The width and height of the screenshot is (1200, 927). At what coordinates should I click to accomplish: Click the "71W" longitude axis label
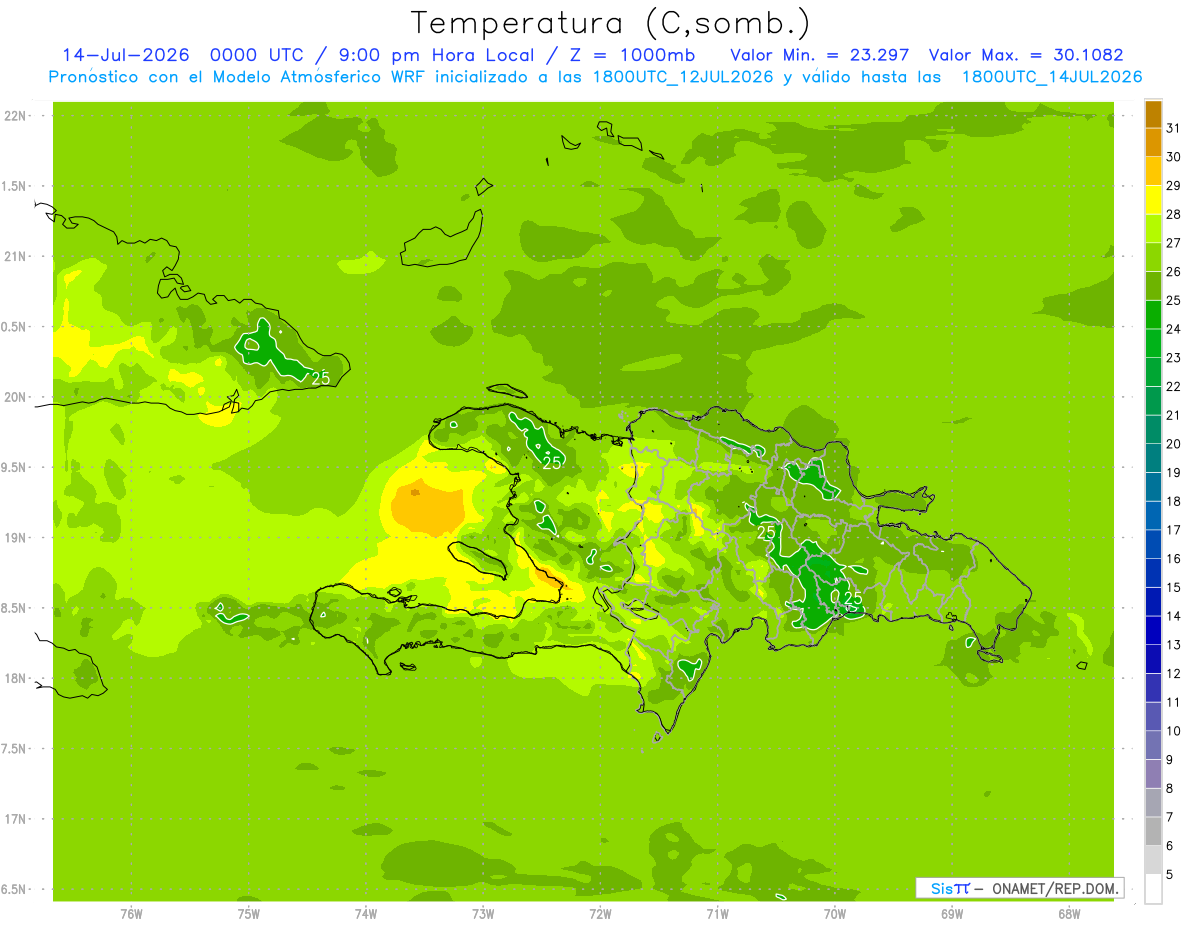pyautogui.click(x=717, y=914)
